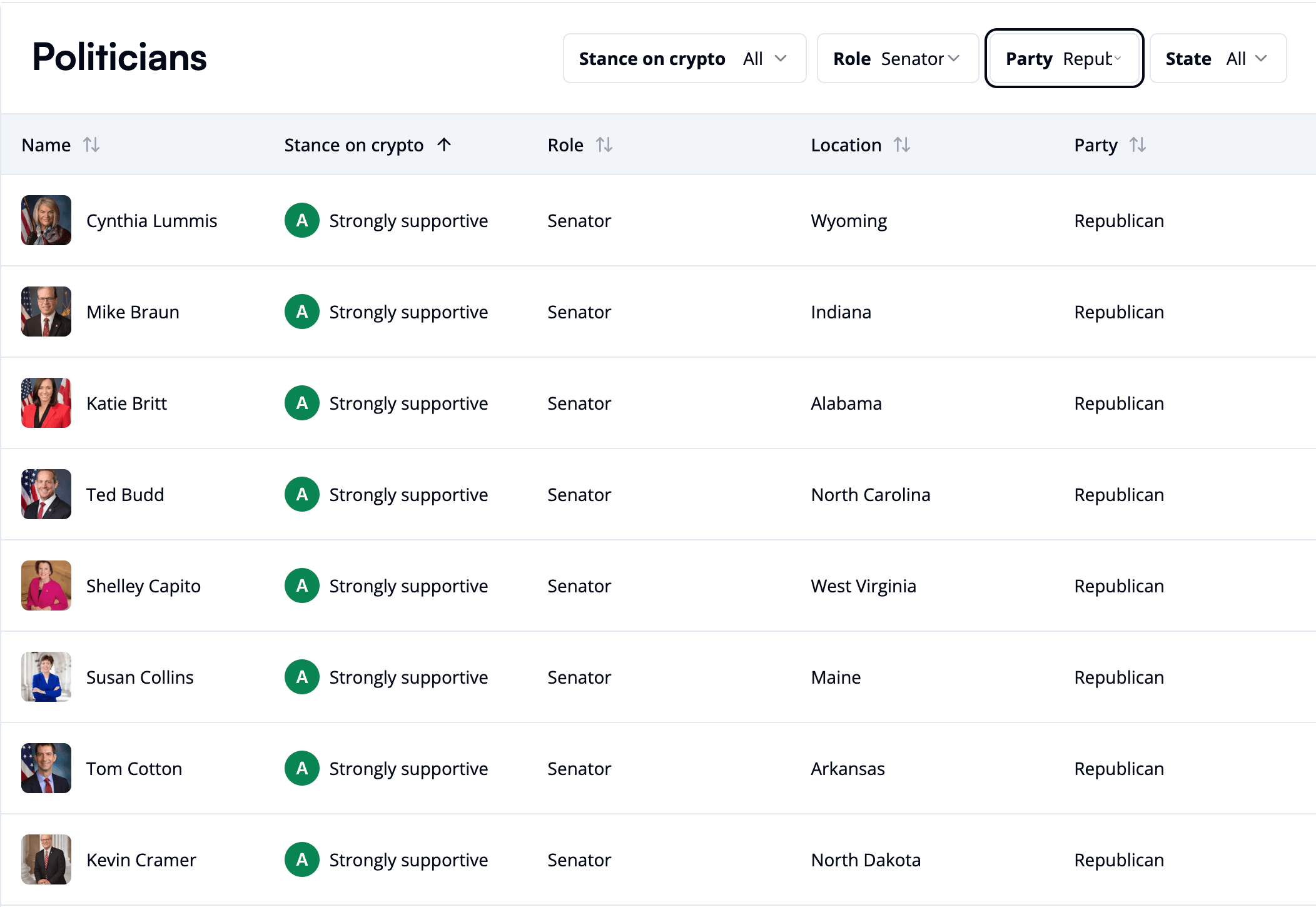This screenshot has width=1316, height=907.
Task: Open Shelley Capito's name link
Action: pyautogui.click(x=143, y=586)
